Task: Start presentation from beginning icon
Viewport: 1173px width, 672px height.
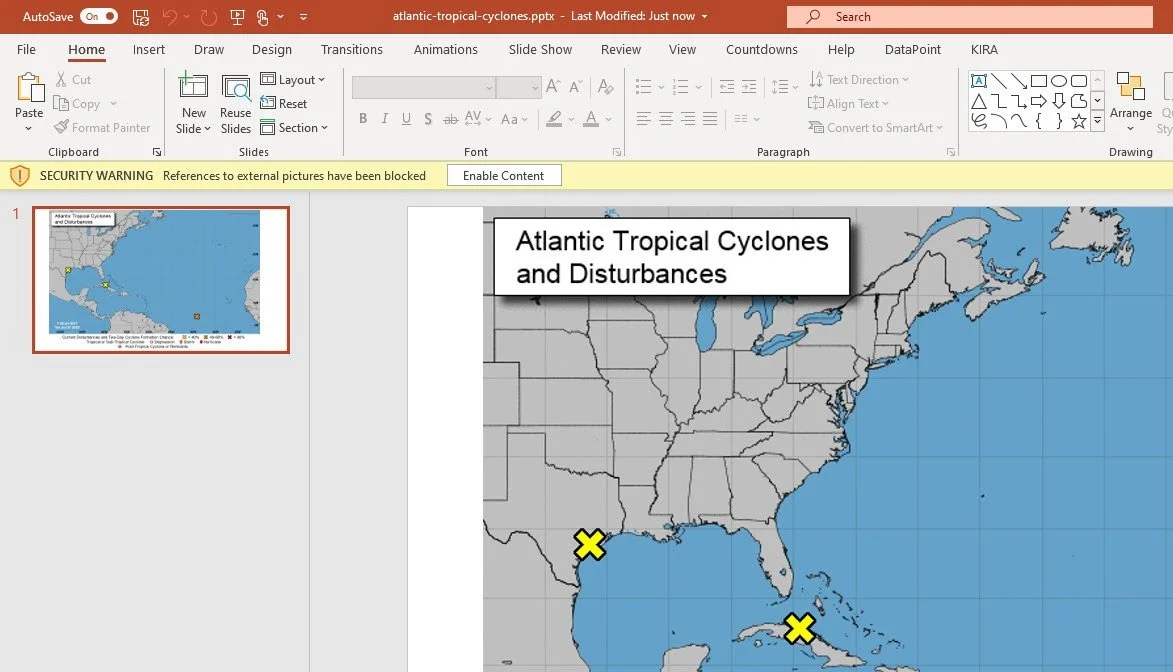Action: [237, 16]
